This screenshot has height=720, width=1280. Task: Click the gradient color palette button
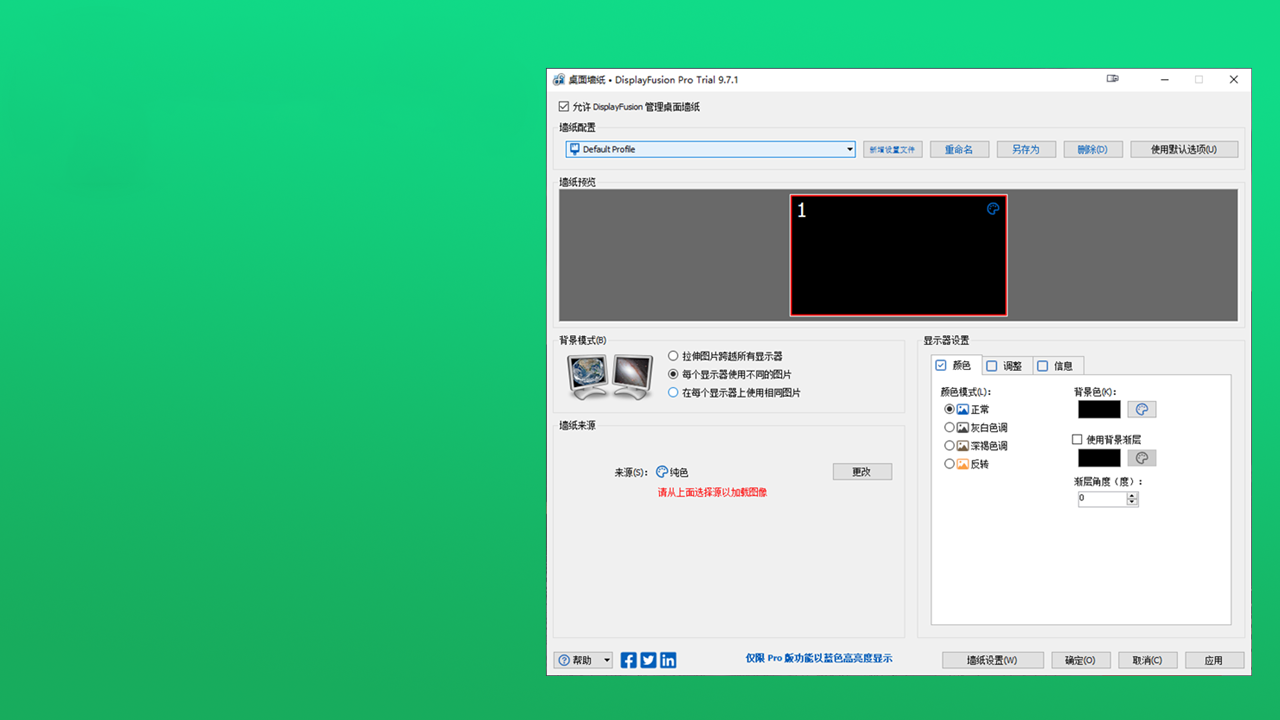[1142, 458]
